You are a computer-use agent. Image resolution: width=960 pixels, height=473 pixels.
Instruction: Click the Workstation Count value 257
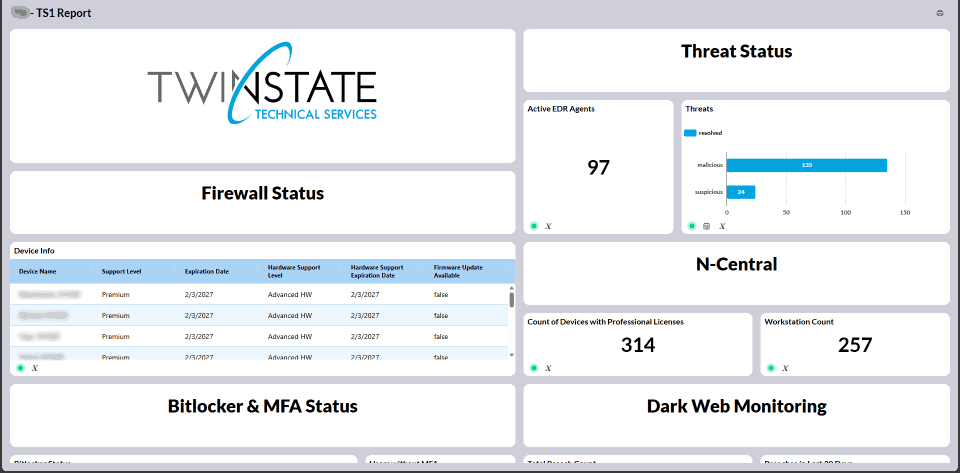[x=855, y=345]
